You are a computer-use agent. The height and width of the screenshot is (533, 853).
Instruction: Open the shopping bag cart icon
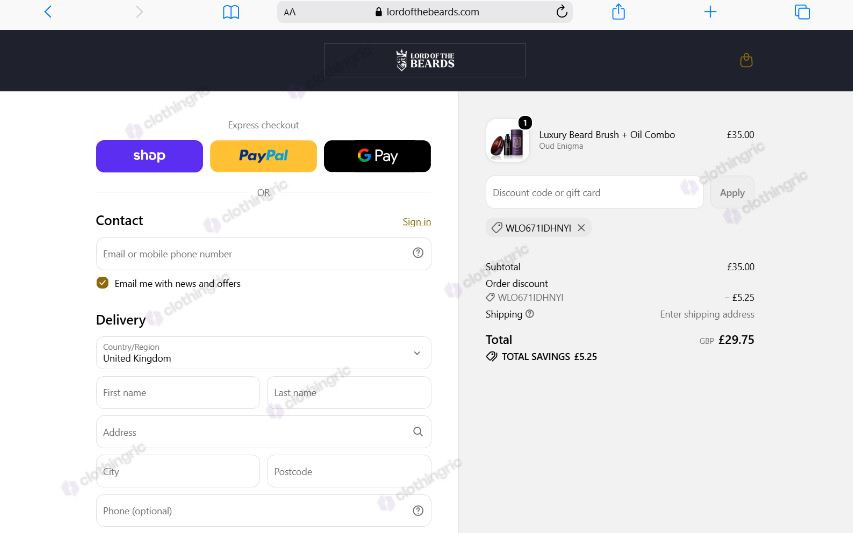click(x=746, y=60)
